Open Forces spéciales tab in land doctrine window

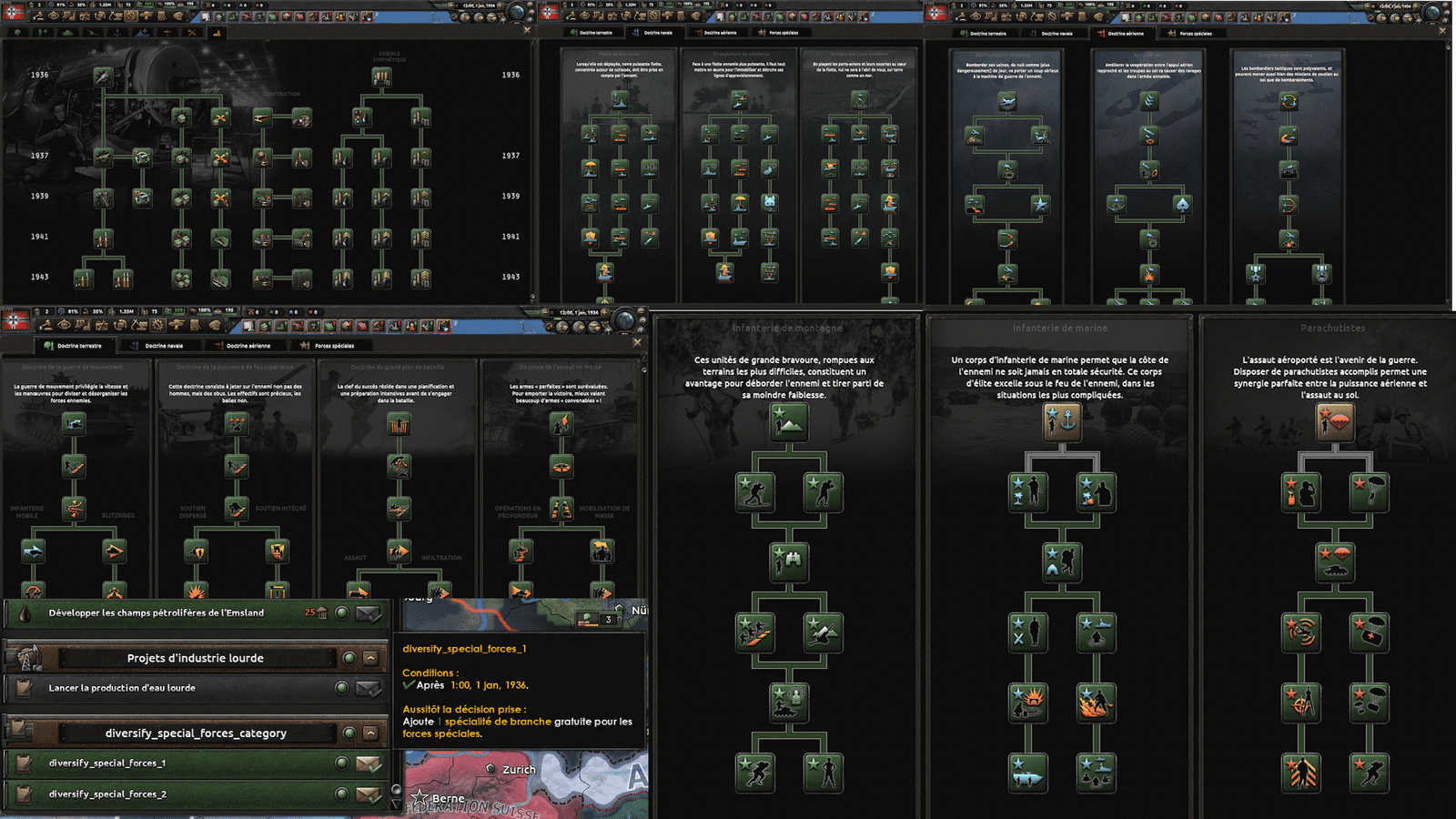pos(328,346)
